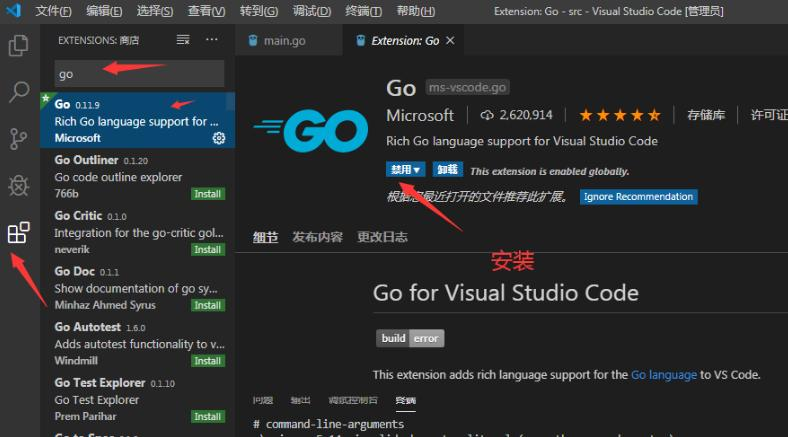Viewport: 788px width, 437px height.
Task: Click the Microsoft publisher link
Action: tap(420, 116)
